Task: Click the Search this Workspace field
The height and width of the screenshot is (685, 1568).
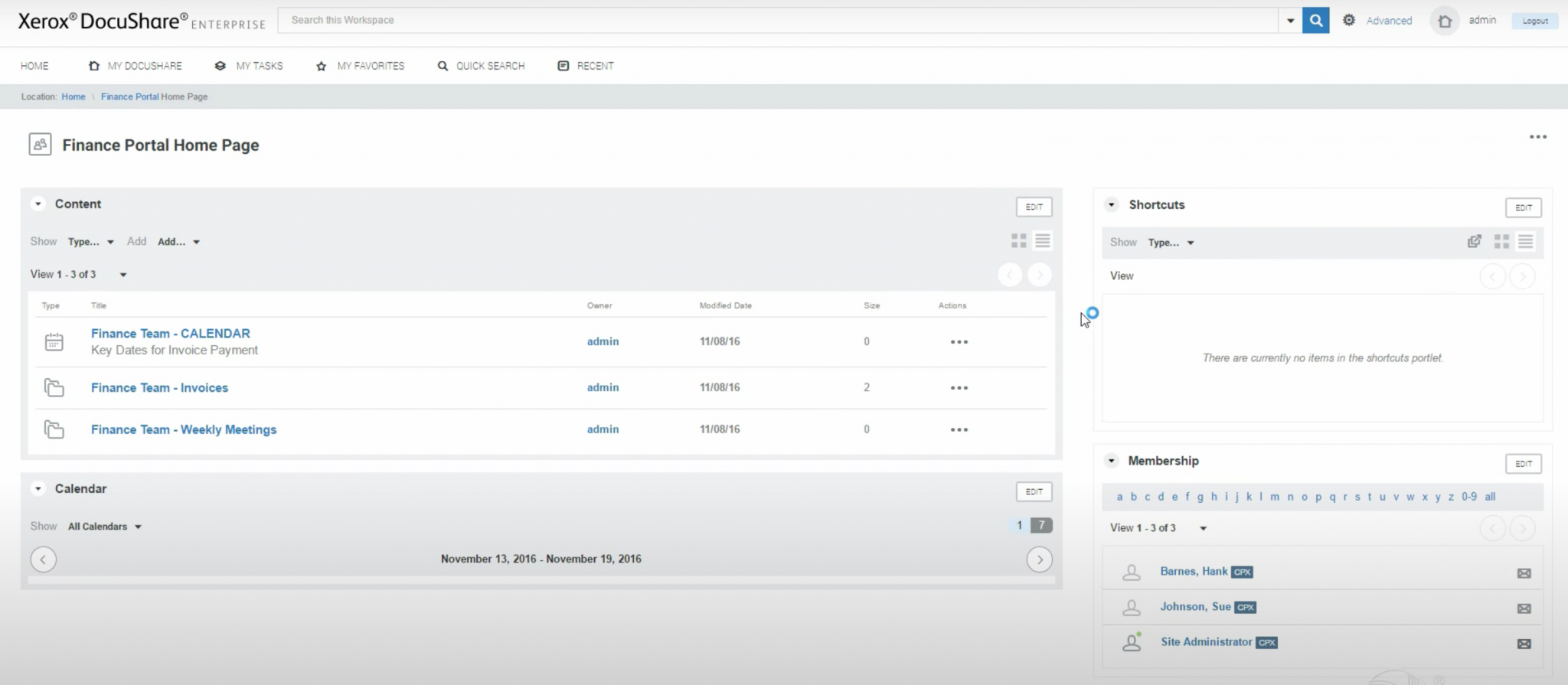Action: (777, 21)
